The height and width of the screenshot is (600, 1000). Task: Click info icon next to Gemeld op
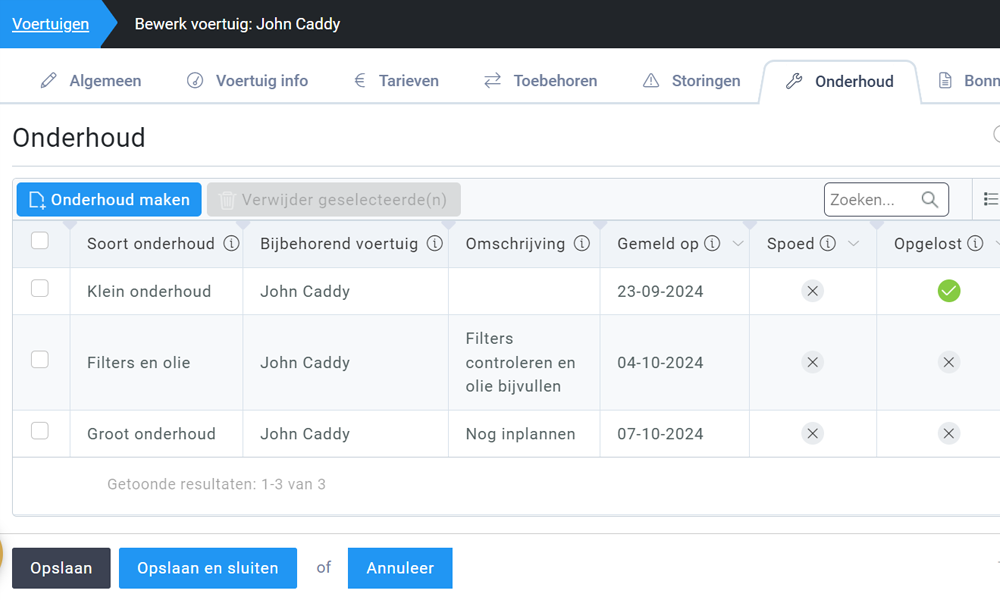tap(712, 244)
